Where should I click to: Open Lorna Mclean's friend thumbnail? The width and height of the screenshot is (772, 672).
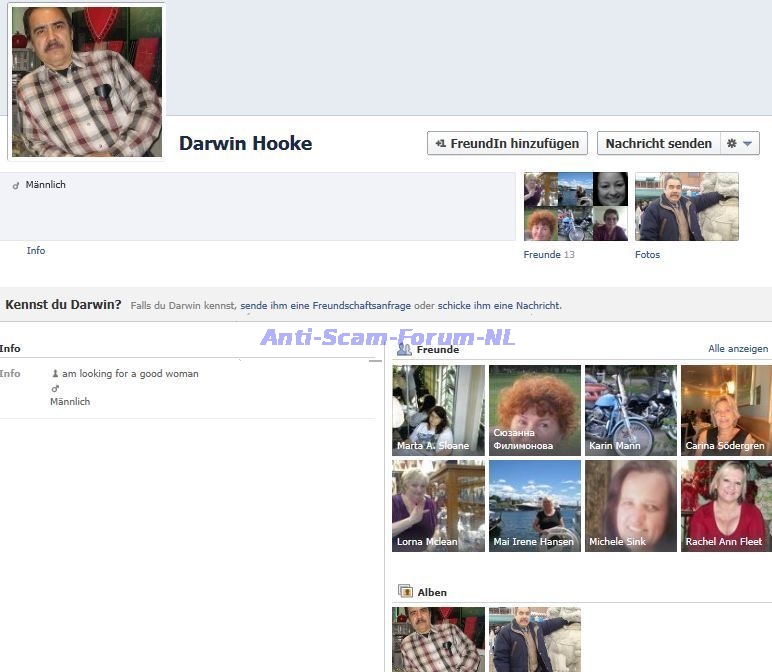coord(438,505)
